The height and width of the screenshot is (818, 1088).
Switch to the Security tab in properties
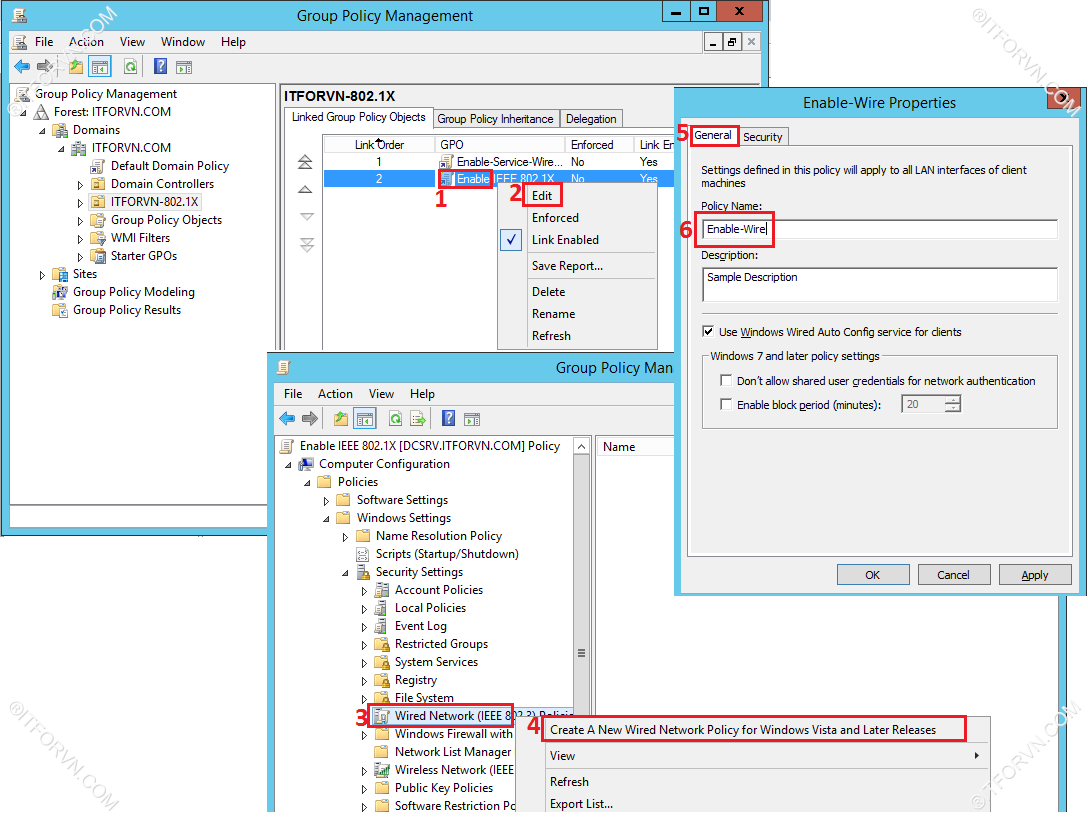[763, 137]
